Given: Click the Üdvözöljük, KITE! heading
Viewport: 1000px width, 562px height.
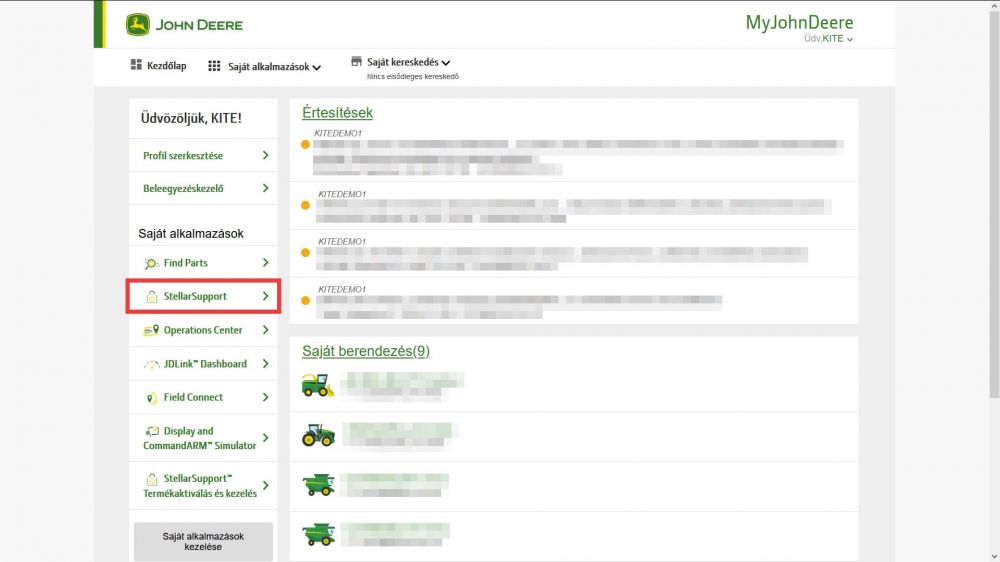Looking at the screenshot, I should (191, 118).
